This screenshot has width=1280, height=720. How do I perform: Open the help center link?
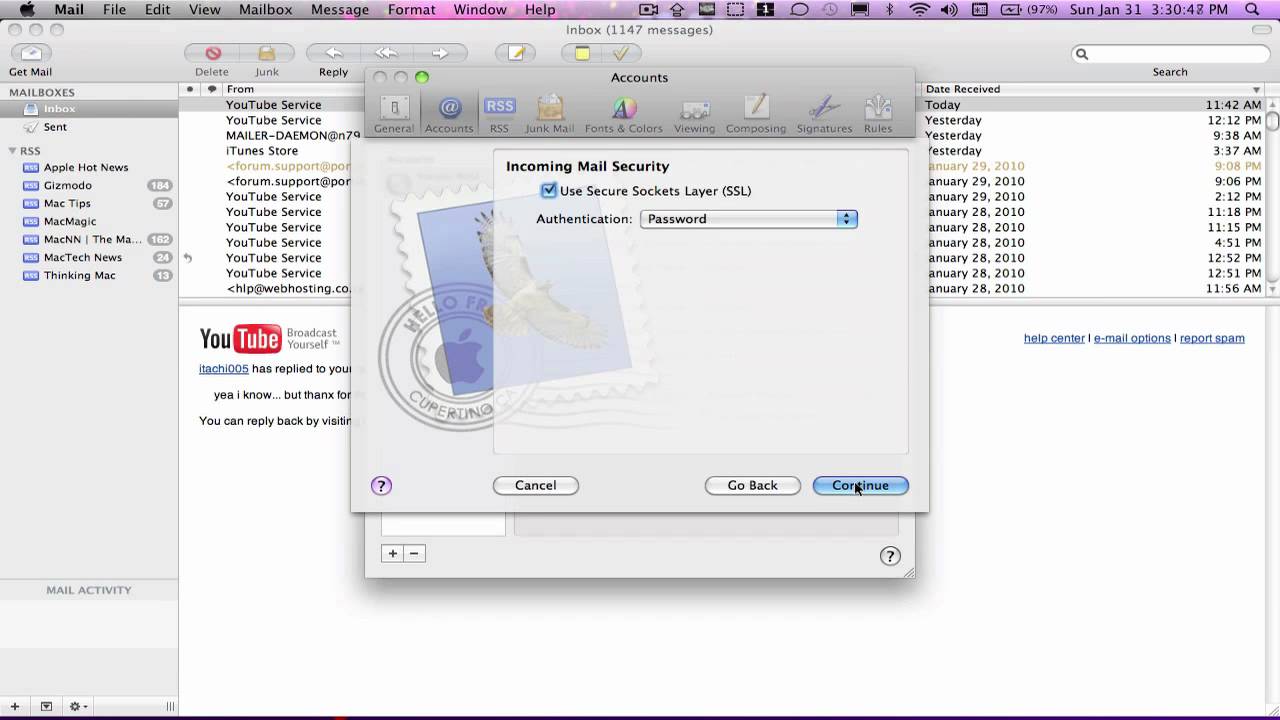click(x=1054, y=338)
